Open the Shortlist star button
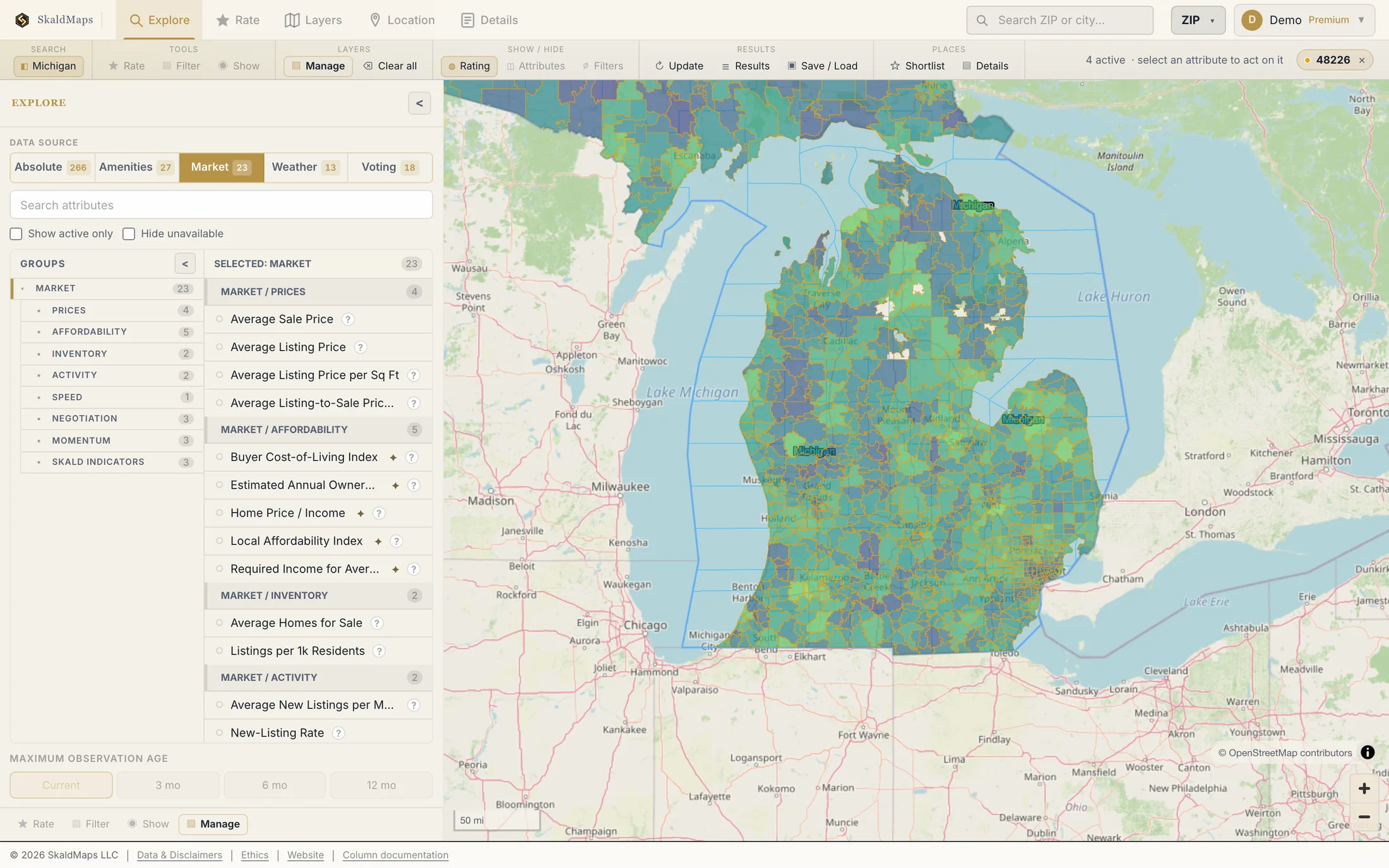The image size is (1389, 868). pos(917,66)
